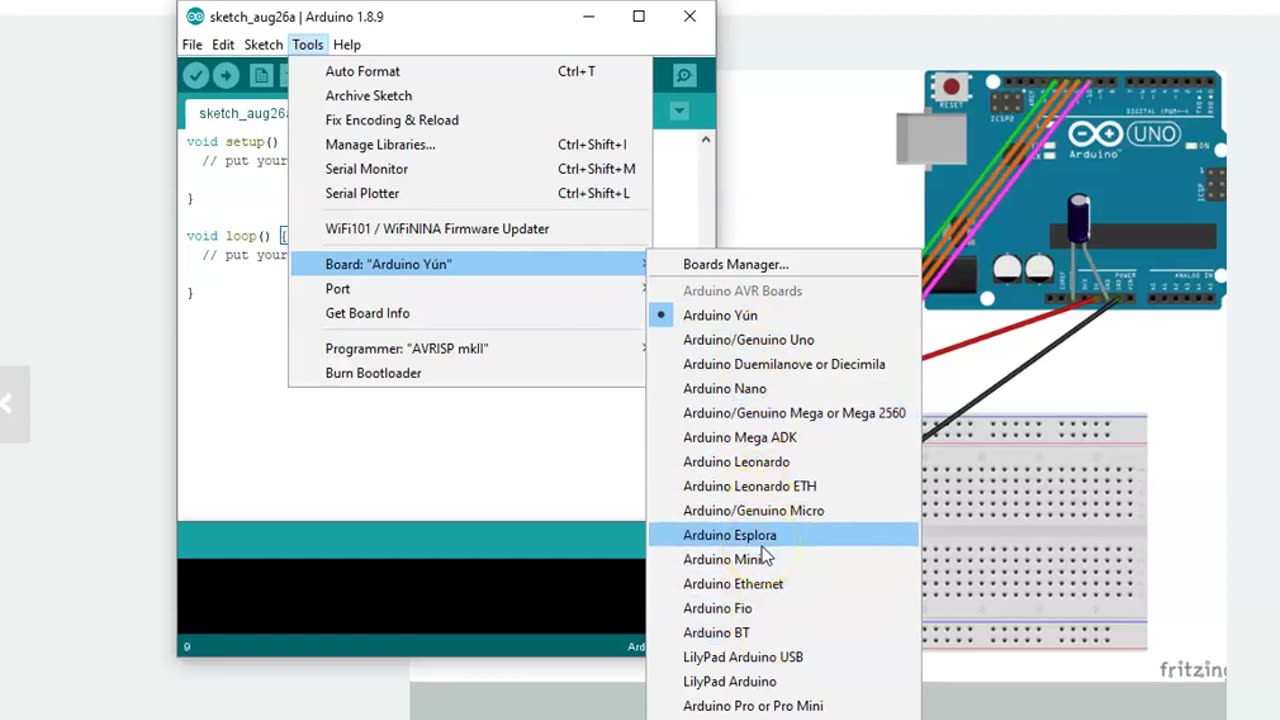Choose Arduino BT board
1280x720 pixels.
point(783,633)
